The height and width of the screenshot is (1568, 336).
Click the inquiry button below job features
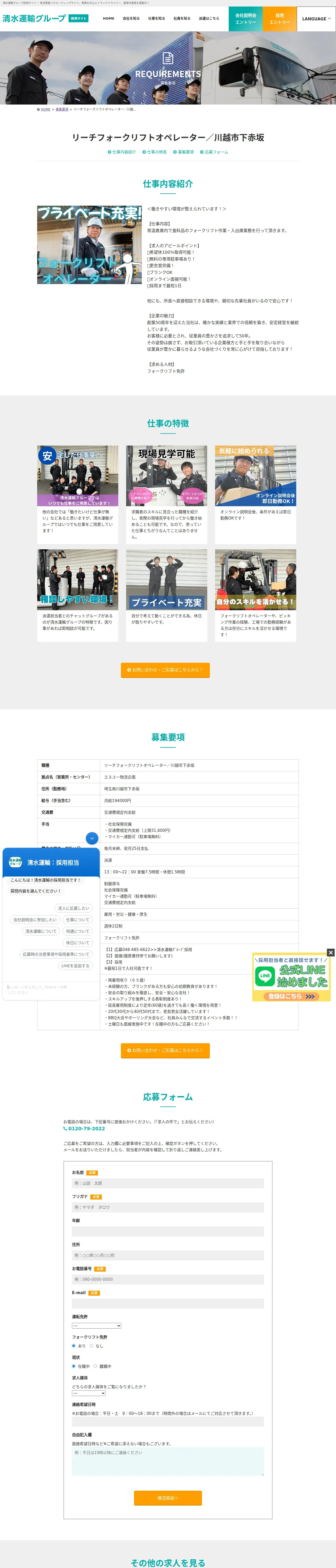click(165, 670)
